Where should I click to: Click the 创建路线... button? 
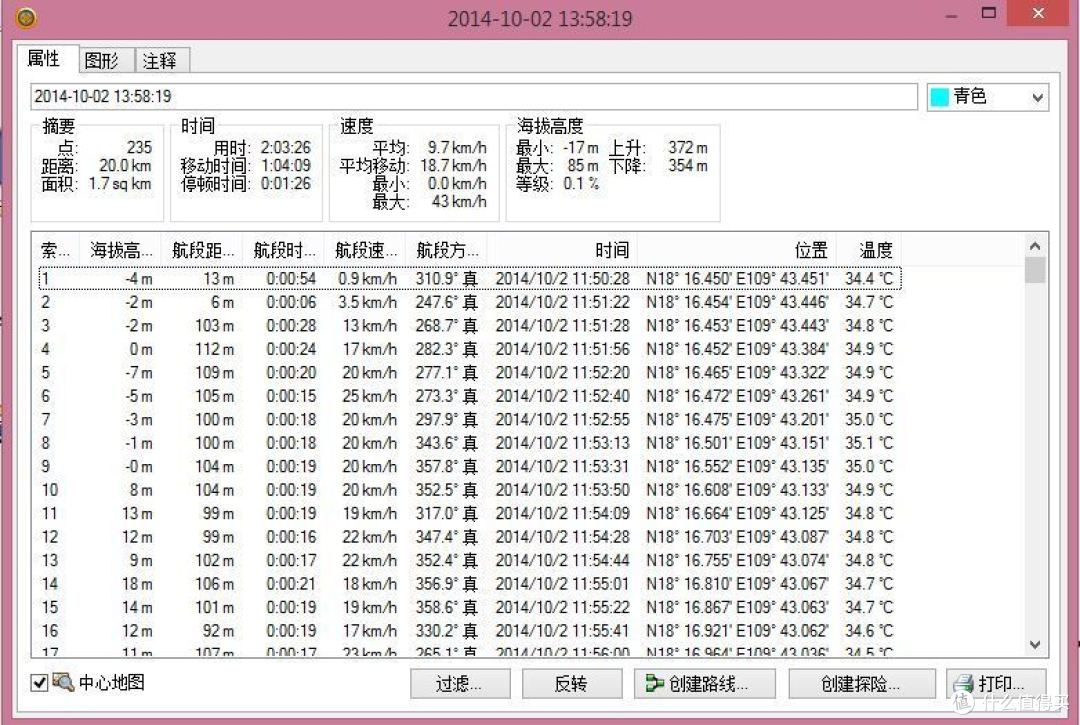(x=705, y=684)
